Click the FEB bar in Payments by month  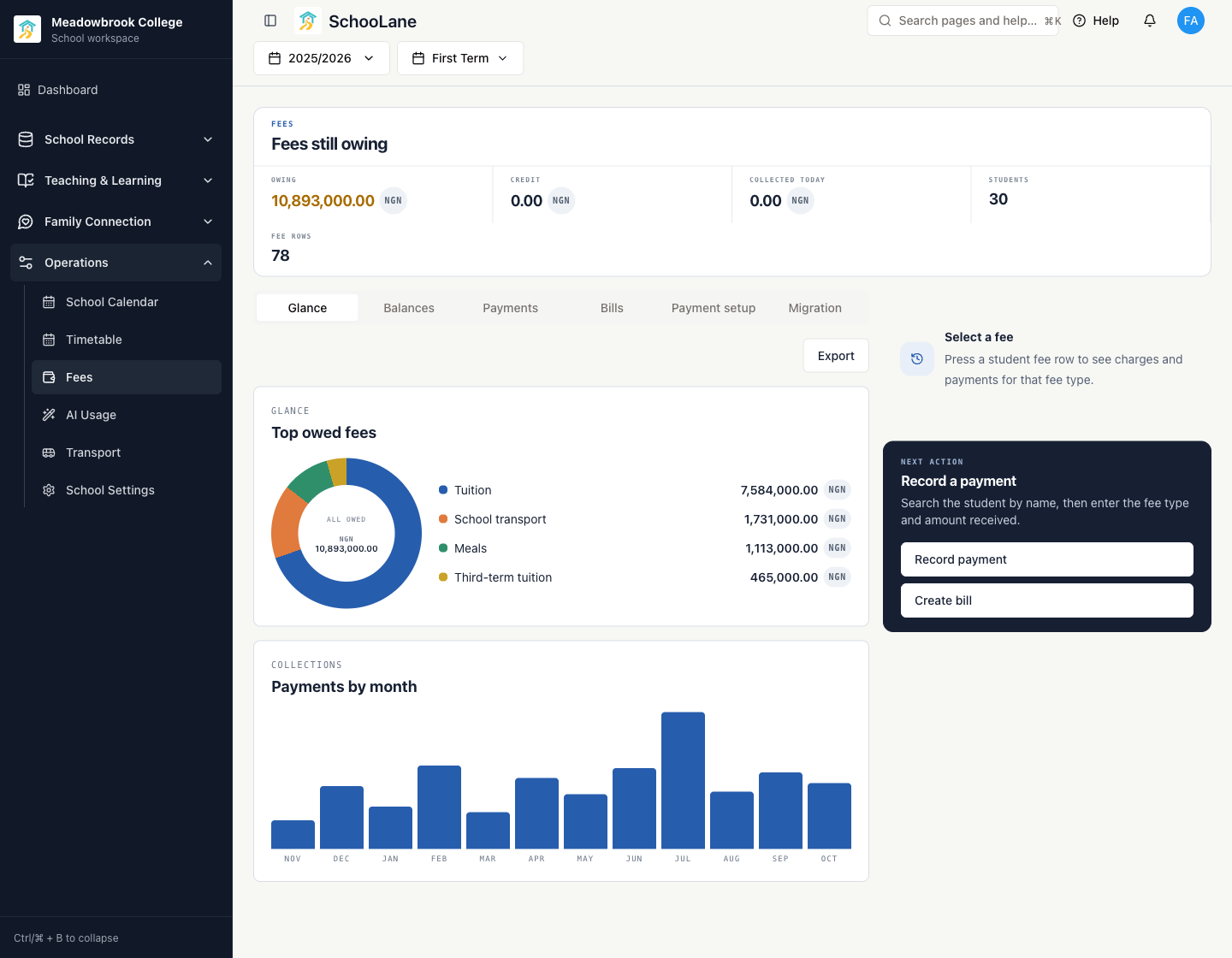click(x=439, y=807)
